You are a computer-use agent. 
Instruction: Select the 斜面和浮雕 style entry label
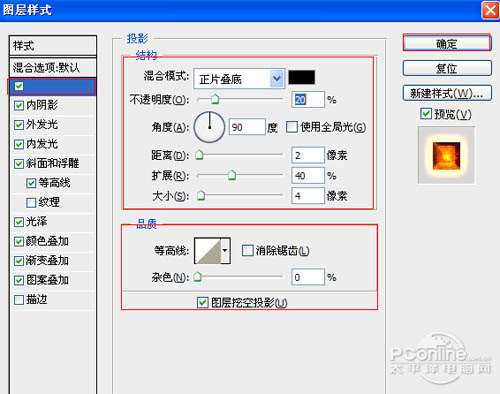pyautogui.click(x=53, y=163)
